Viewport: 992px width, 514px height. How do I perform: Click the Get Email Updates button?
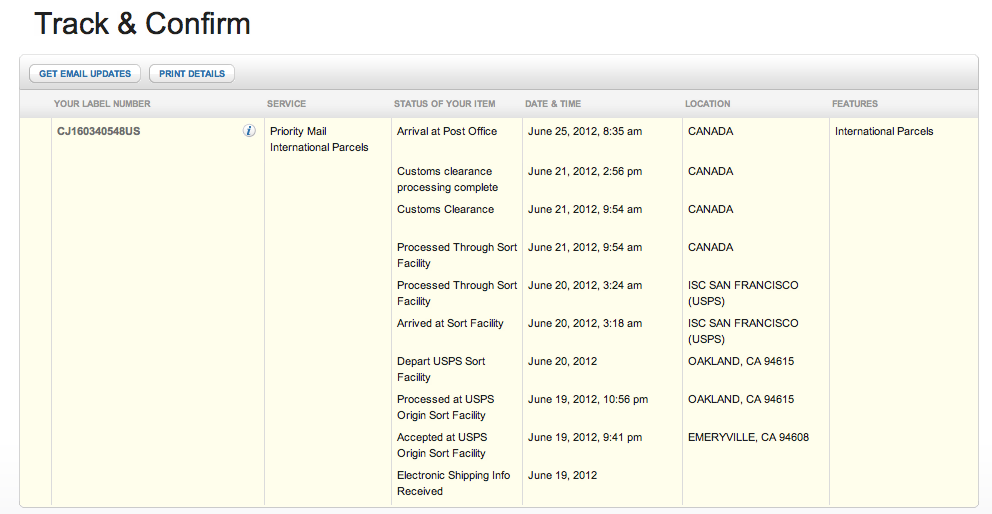point(85,73)
